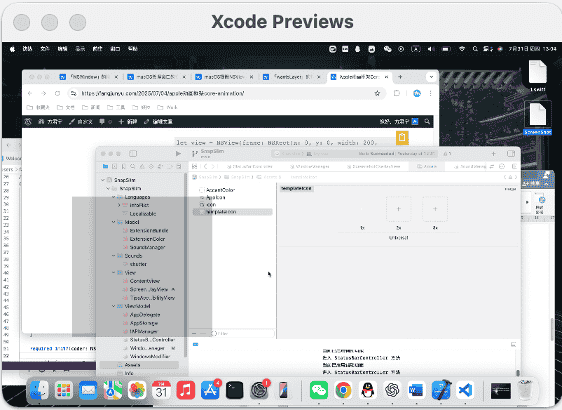The width and height of the screenshot is (562, 410).
Task: Select the templateIcon asset
Action: [x=233, y=212]
